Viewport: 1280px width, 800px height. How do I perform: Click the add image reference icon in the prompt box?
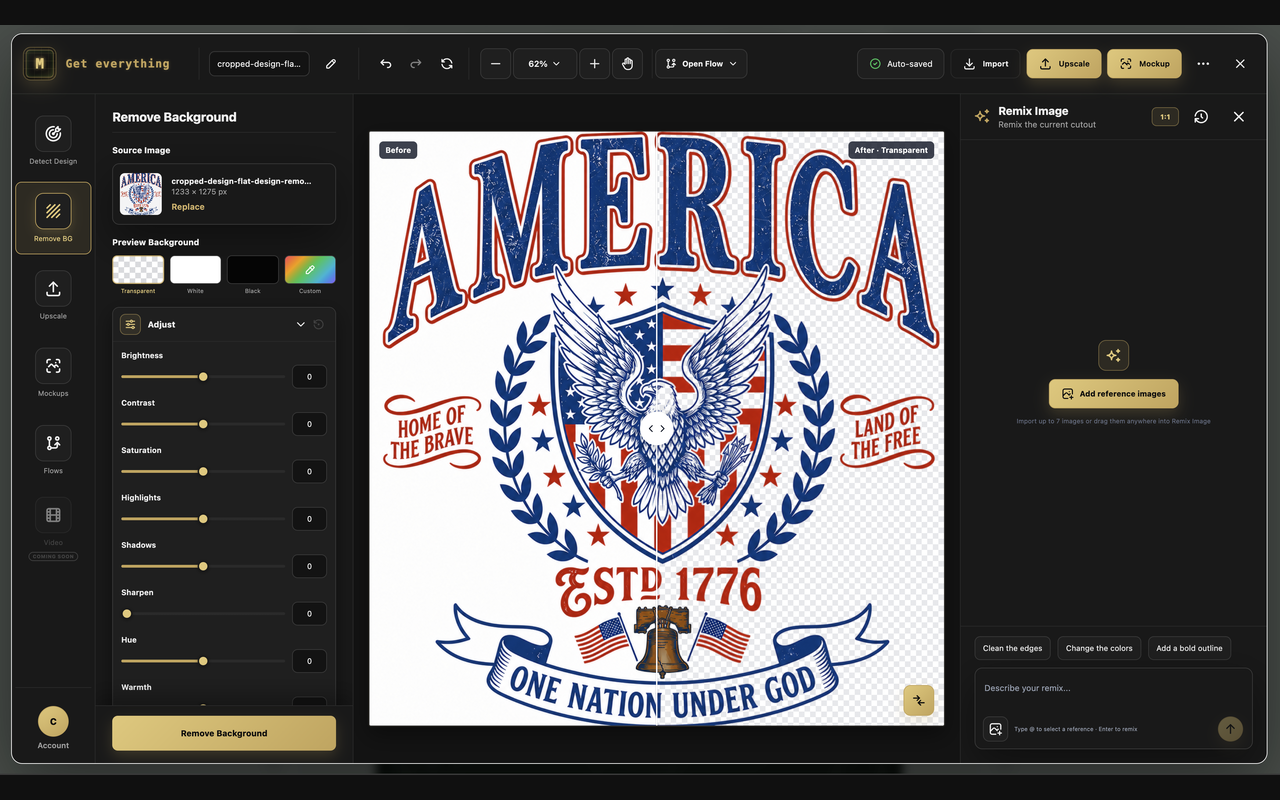click(x=996, y=729)
